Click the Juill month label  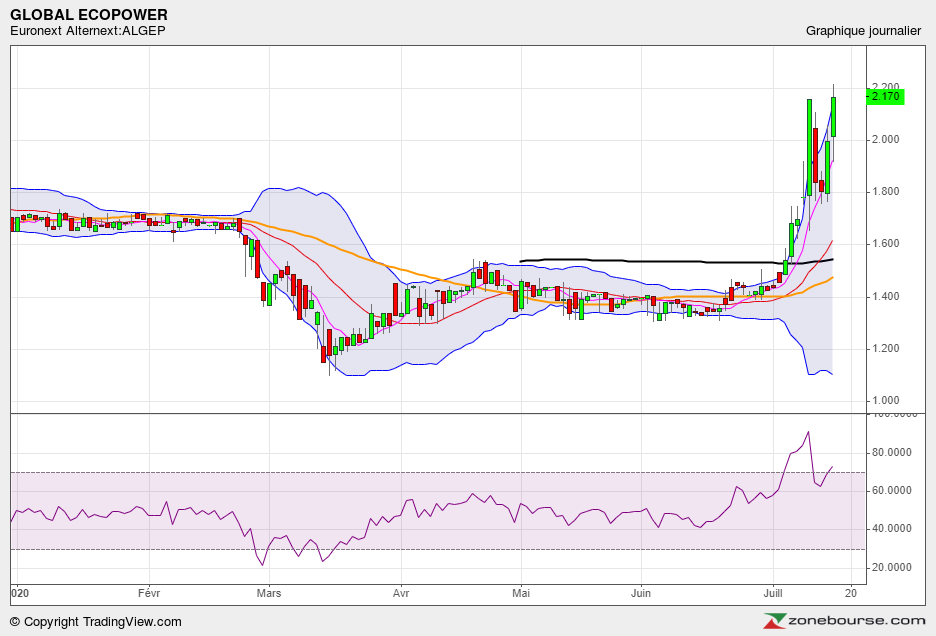[773, 593]
